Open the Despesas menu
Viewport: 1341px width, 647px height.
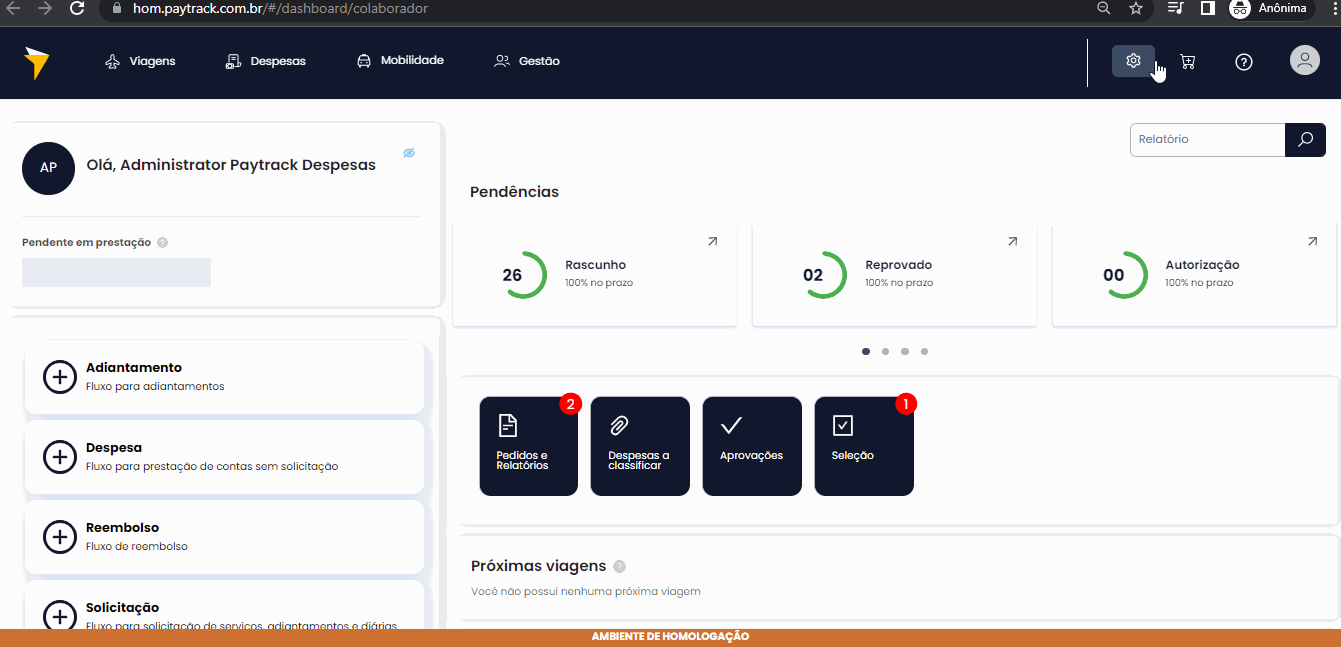click(x=265, y=61)
